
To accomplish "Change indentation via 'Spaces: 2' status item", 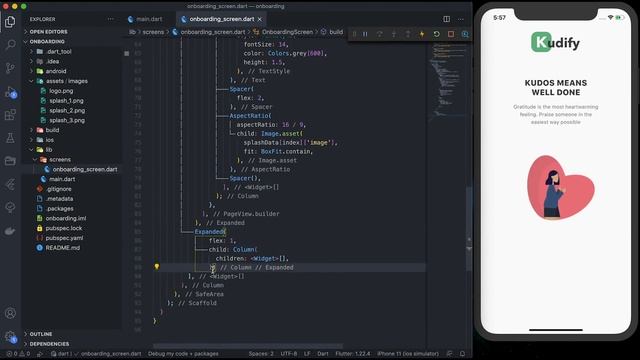I will [x=261, y=353].
